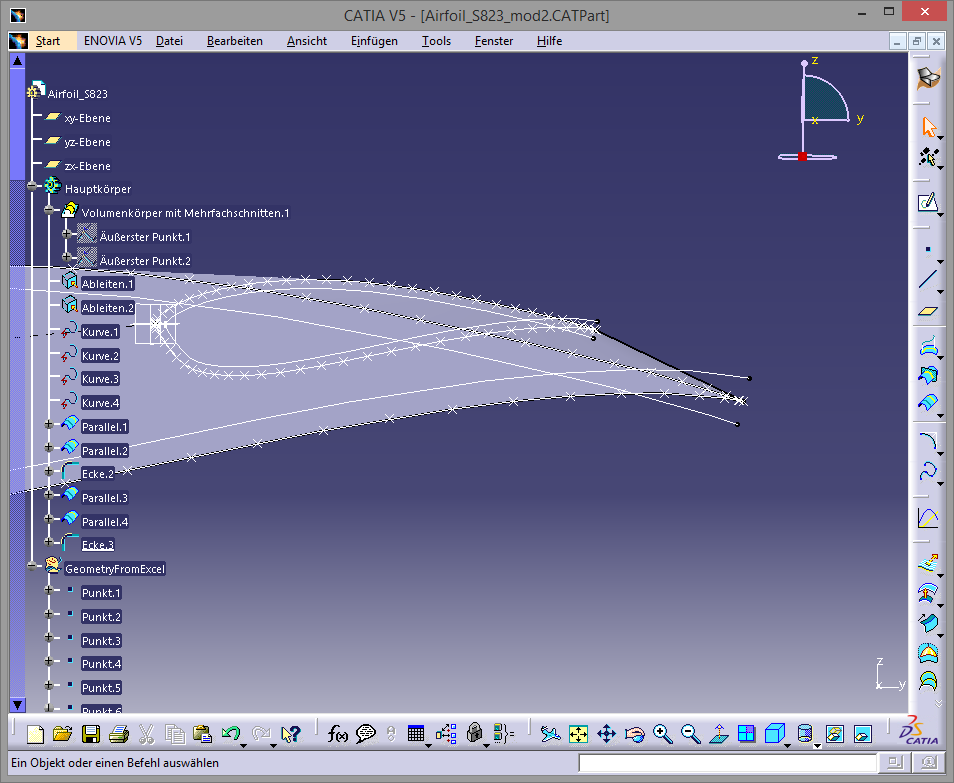Open the ENOVIA V5 menu
The image size is (954, 783).
pos(113,41)
